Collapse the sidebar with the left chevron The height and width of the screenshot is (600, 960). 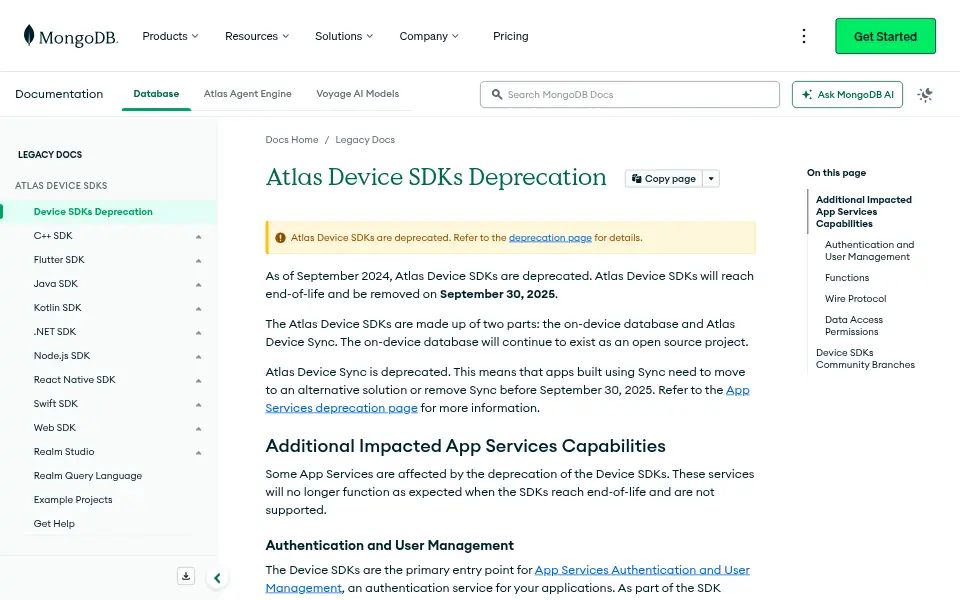(x=217, y=577)
